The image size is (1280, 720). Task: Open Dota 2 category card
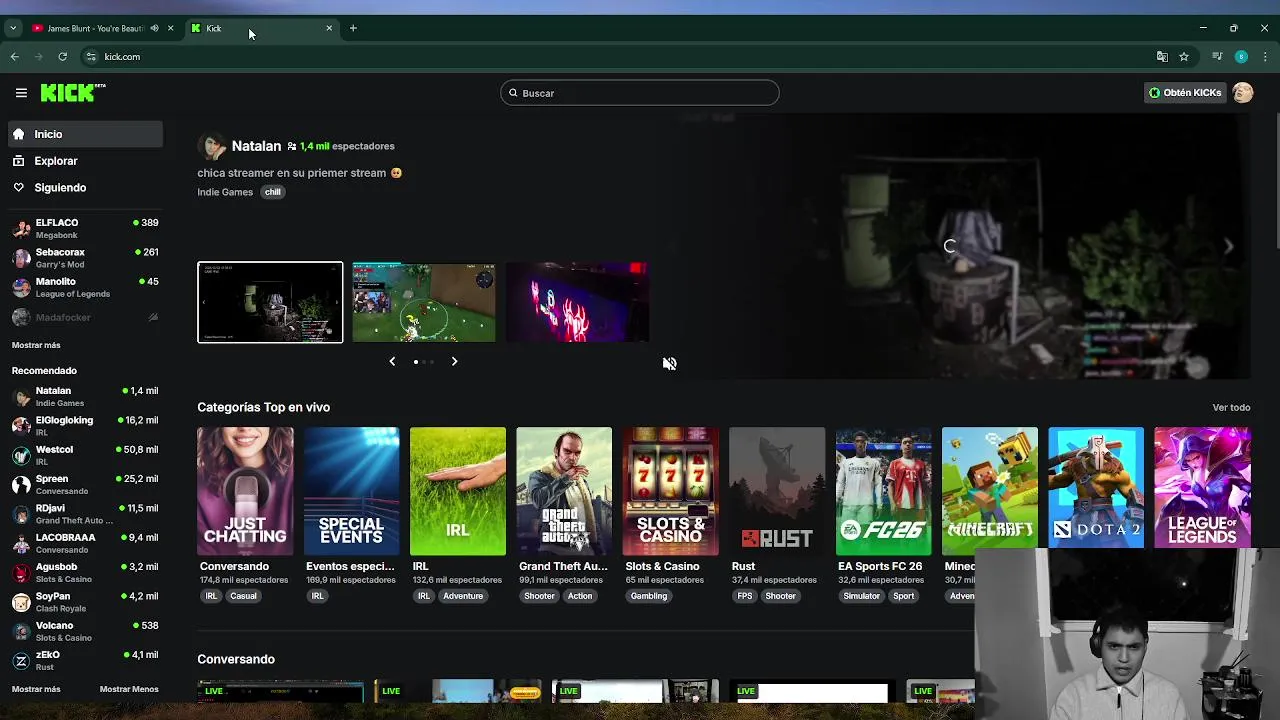pyautogui.click(x=1096, y=488)
